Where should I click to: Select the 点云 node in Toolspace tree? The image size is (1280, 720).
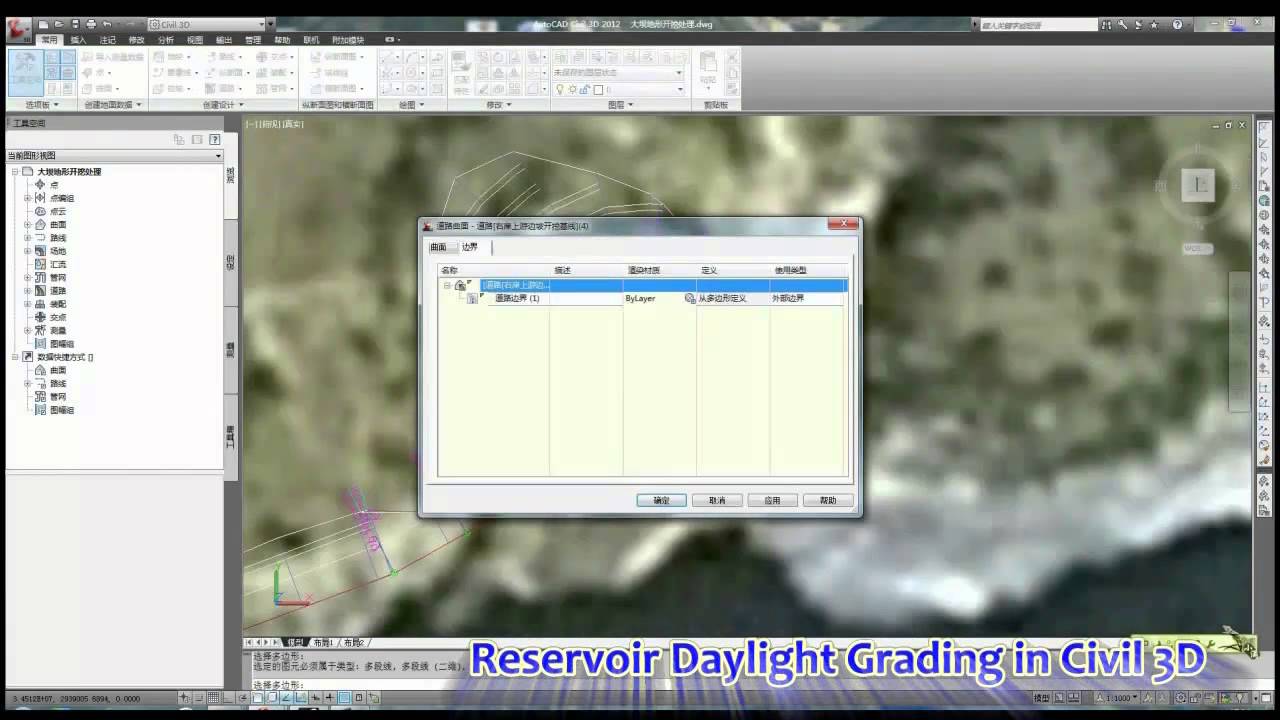[x=58, y=211]
